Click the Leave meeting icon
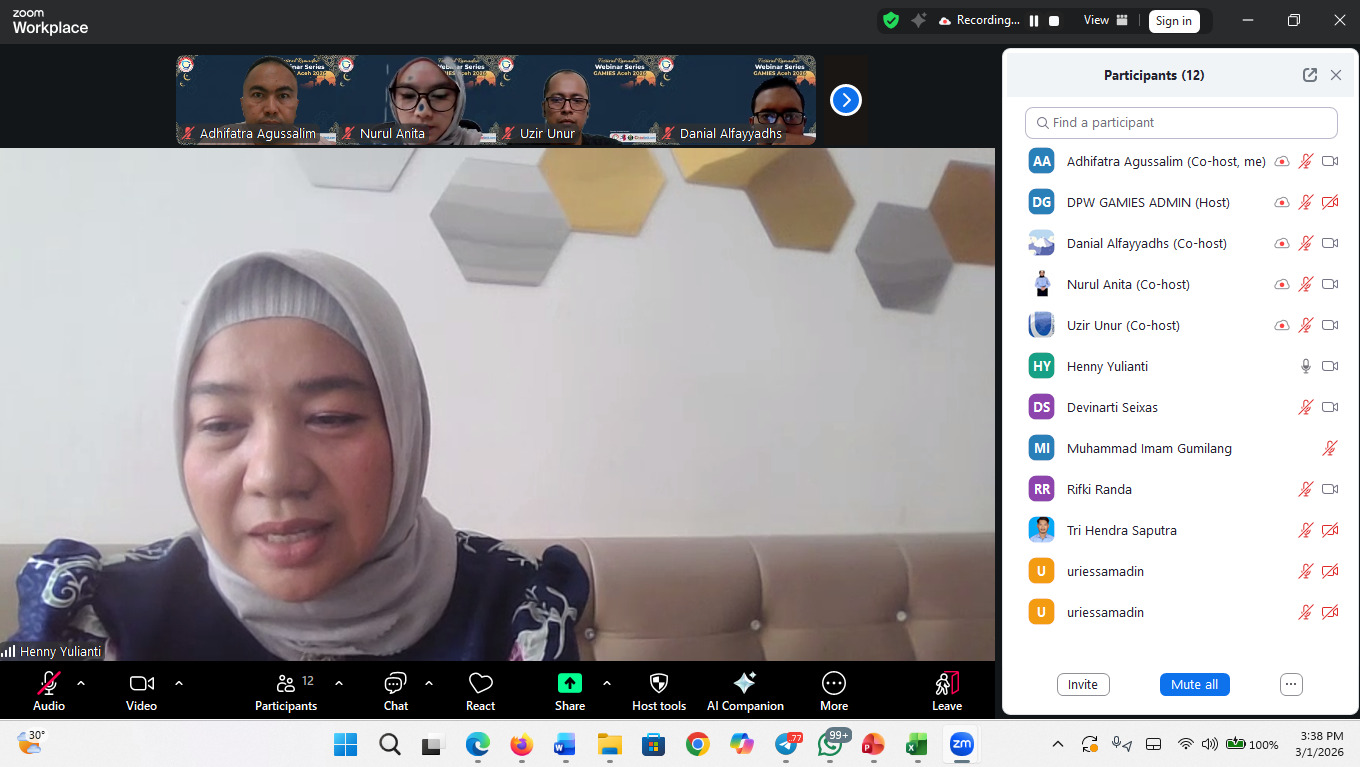Screen dimensions: 1360x767 click(946, 684)
